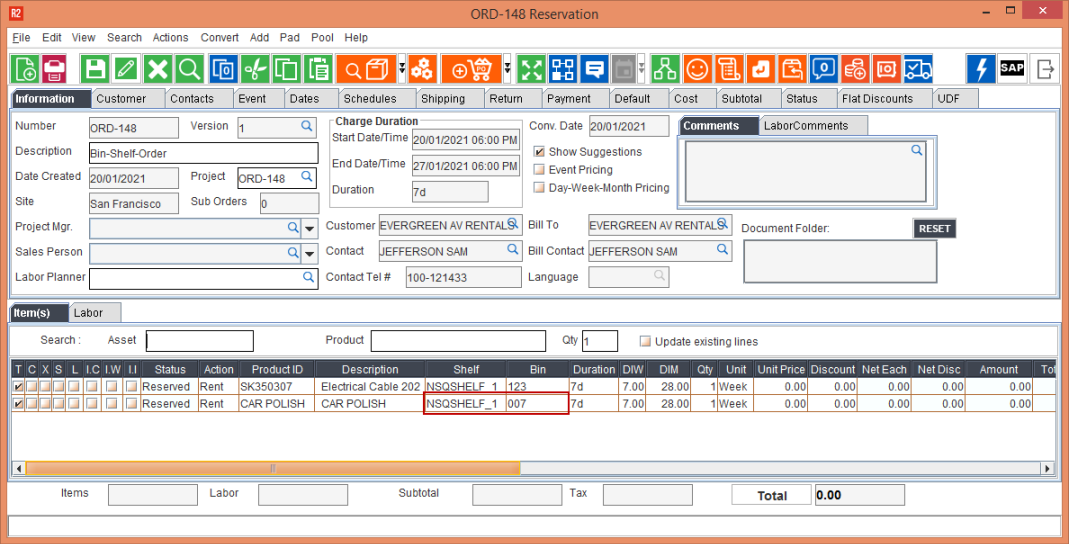Switch to the Shipping tab
Image resolution: width=1069 pixels, height=544 pixels.
442,99
